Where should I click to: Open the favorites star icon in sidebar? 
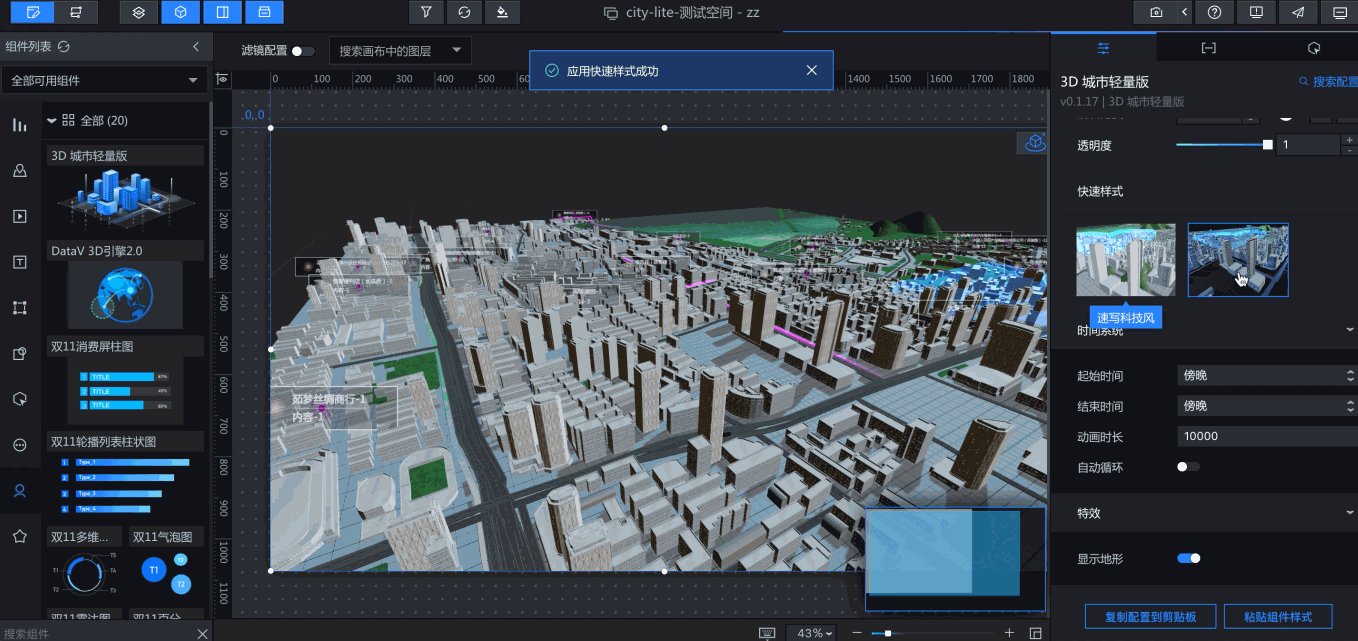point(19,536)
